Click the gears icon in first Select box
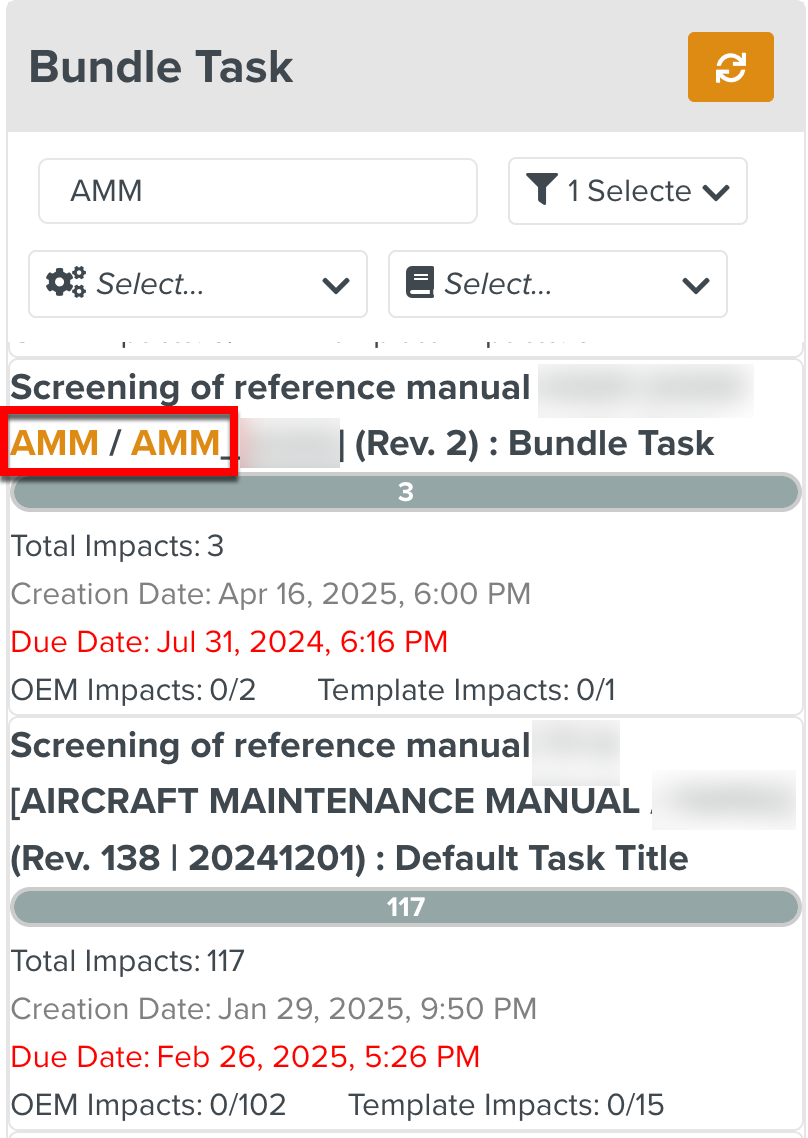Viewport: 808px width, 1138px height. click(66, 284)
